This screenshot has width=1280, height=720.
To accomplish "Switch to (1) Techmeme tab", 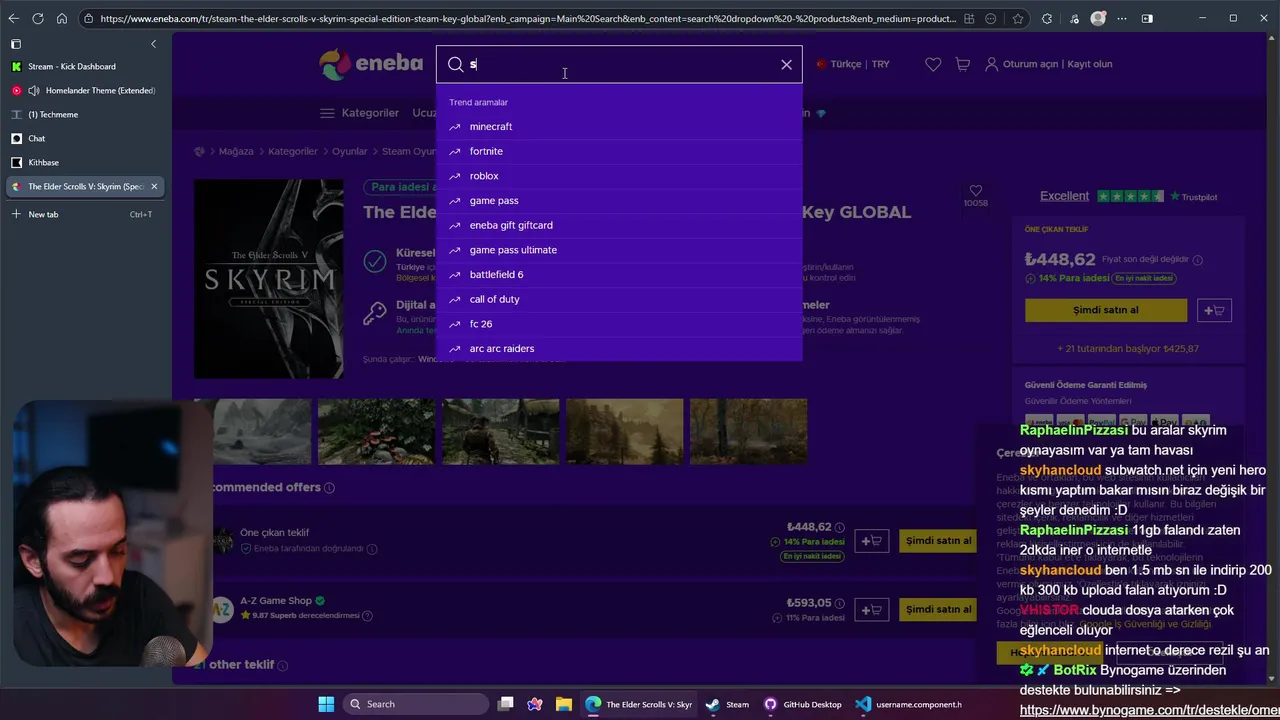I will 84,114.
